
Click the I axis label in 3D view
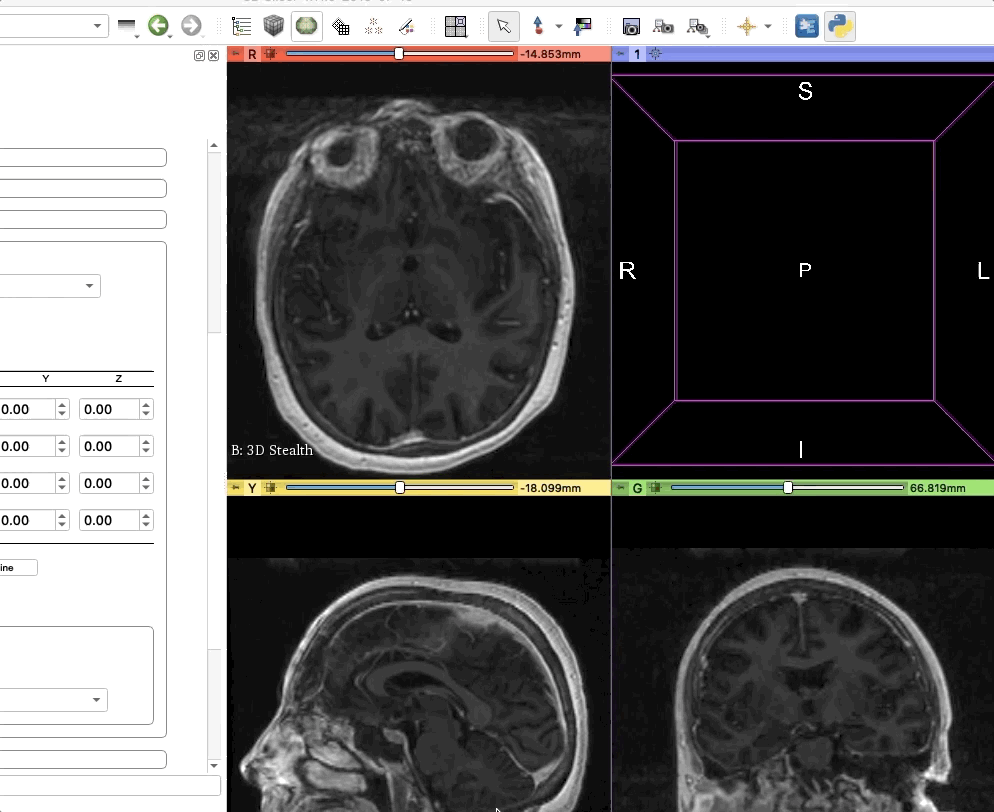pyautogui.click(x=801, y=449)
